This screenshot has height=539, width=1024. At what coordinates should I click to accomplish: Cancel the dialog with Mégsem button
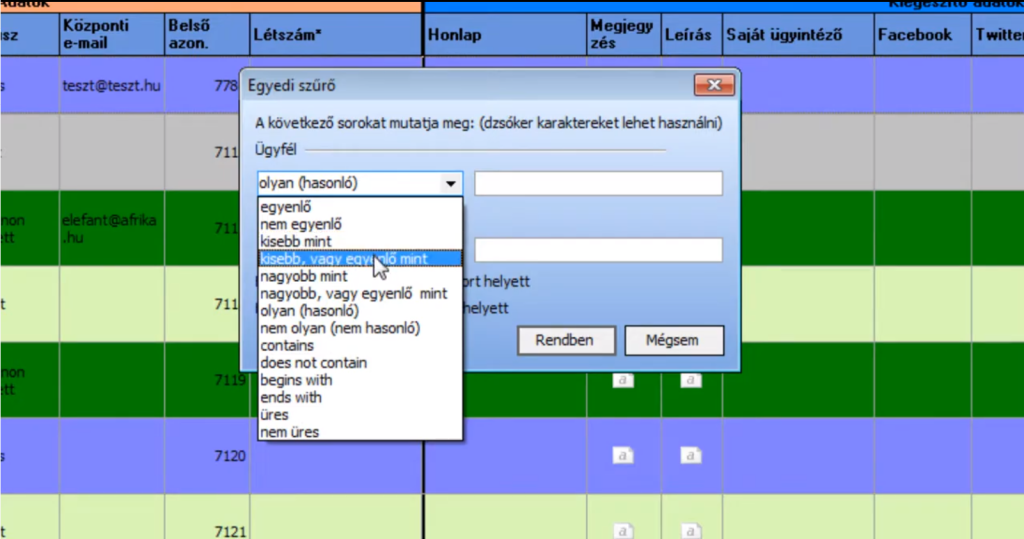[674, 340]
